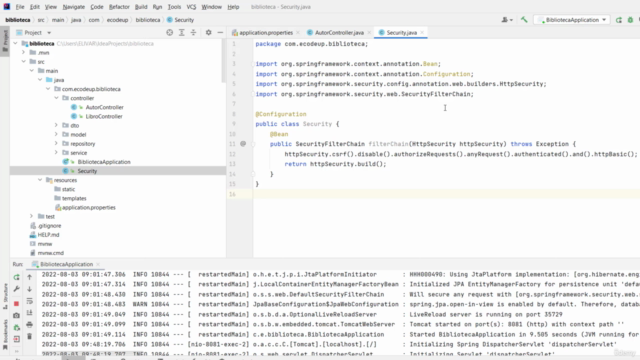
Task: Expand the service package
Action: coord(56,153)
